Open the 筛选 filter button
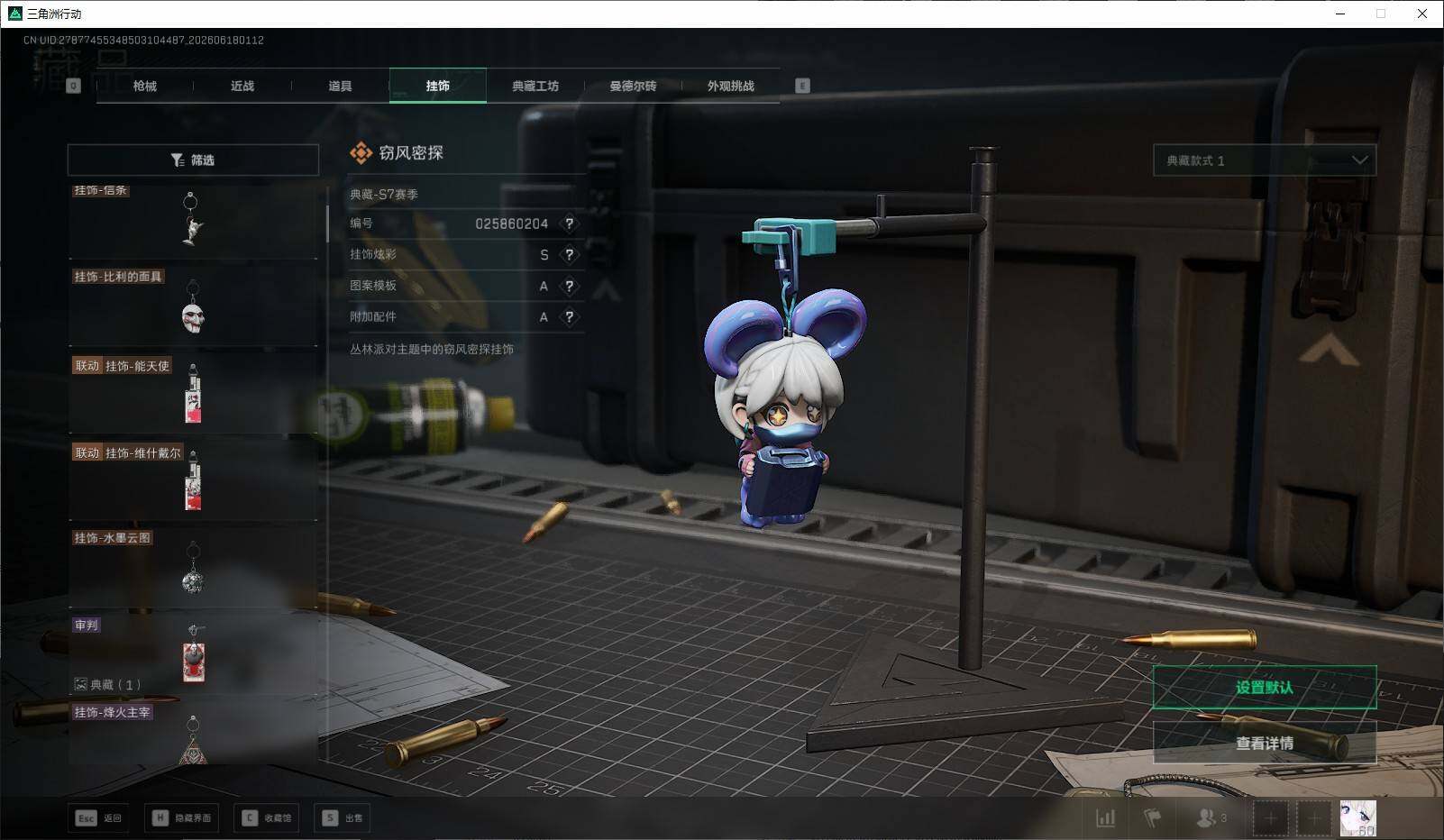This screenshot has width=1444, height=840. 193,160
